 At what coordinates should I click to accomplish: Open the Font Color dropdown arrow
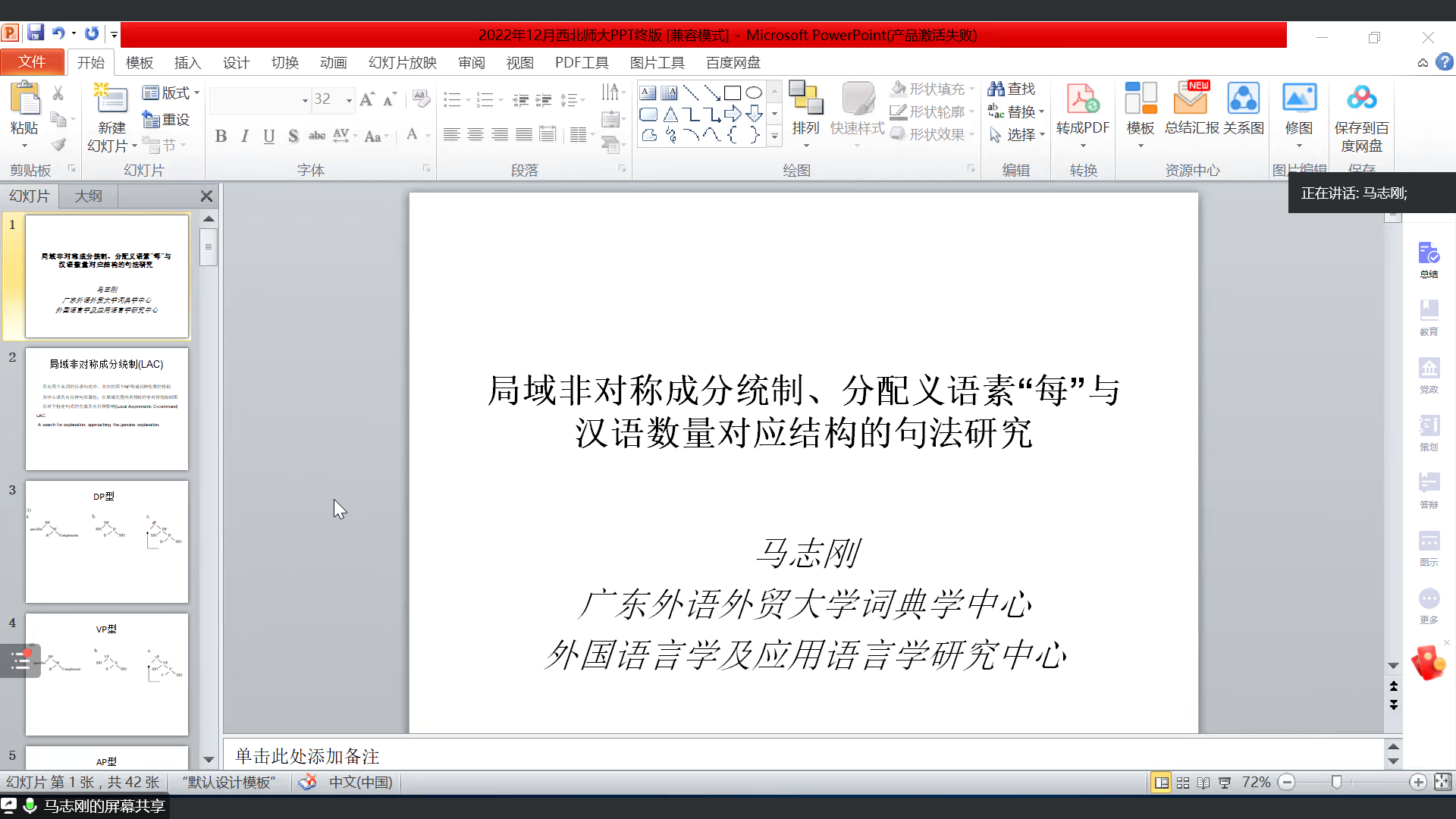[x=428, y=136]
